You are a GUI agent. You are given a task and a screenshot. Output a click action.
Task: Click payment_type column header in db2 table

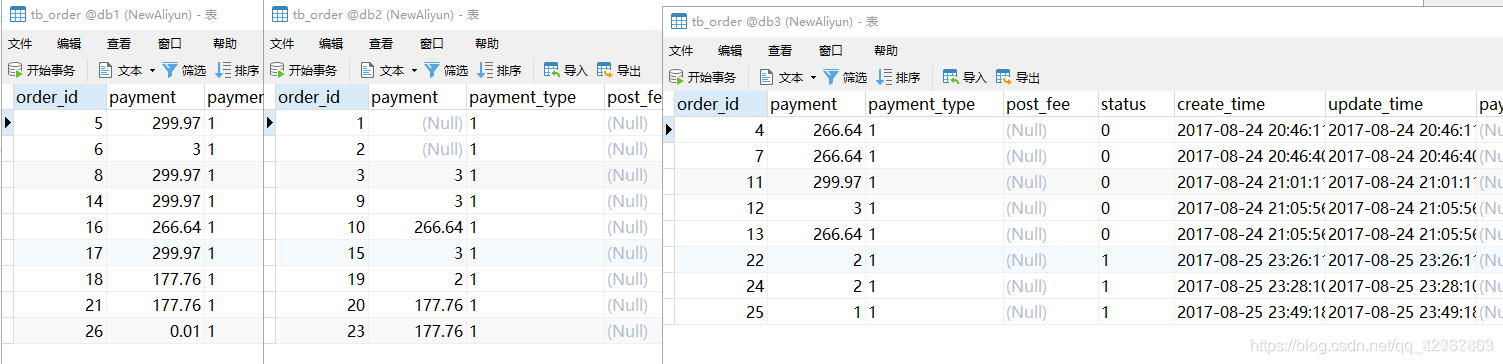tap(535, 97)
